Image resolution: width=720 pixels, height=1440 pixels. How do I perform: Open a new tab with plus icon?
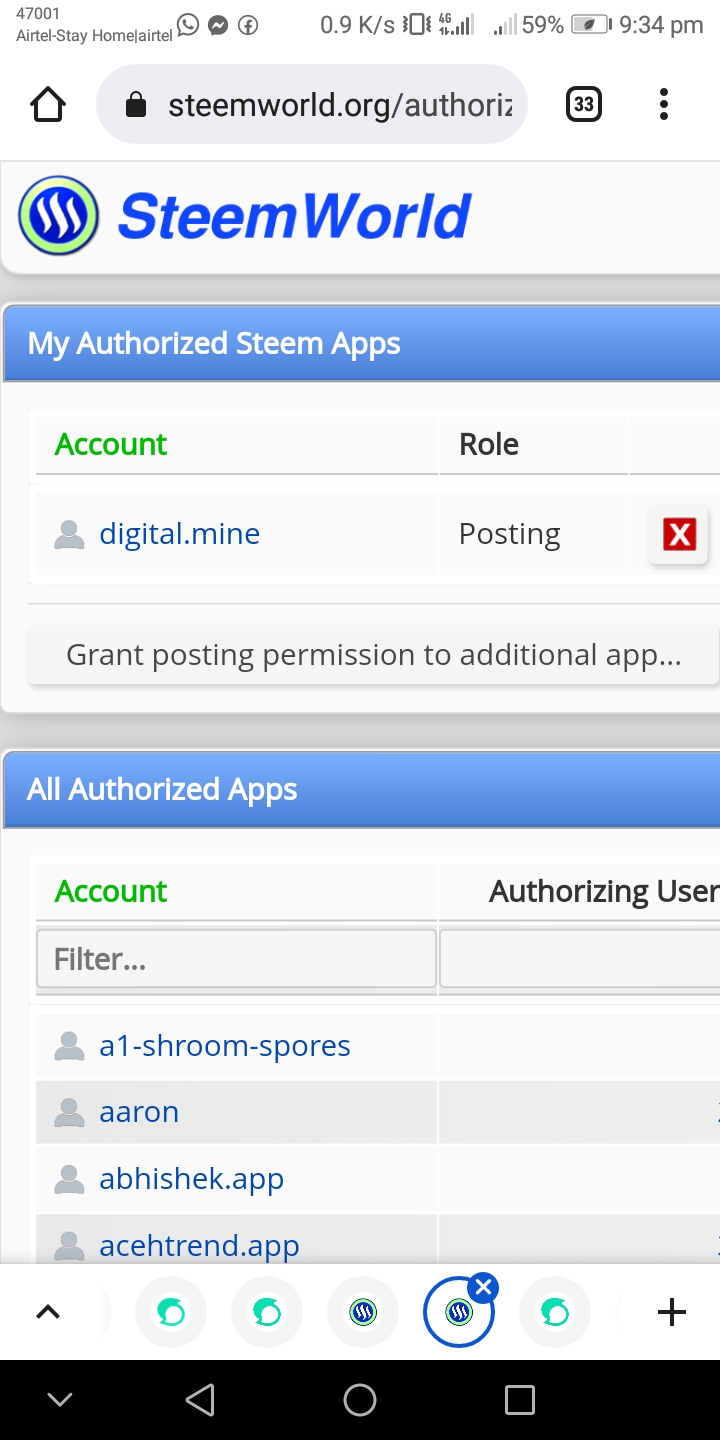[x=672, y=1312]
